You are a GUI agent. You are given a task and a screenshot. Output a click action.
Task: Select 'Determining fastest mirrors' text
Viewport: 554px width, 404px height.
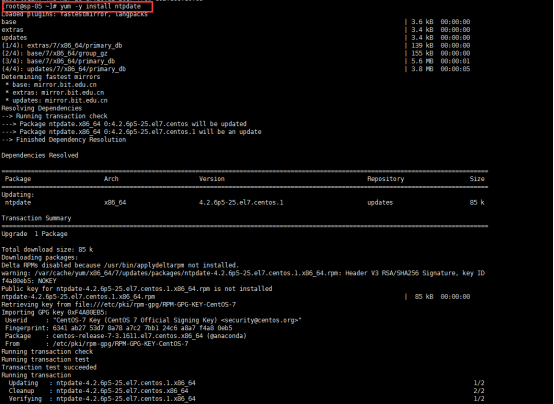[51, 77]
